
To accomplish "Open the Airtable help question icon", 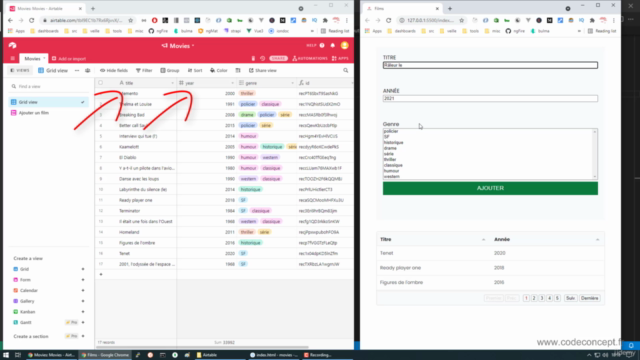I will (x=322, y=46).
